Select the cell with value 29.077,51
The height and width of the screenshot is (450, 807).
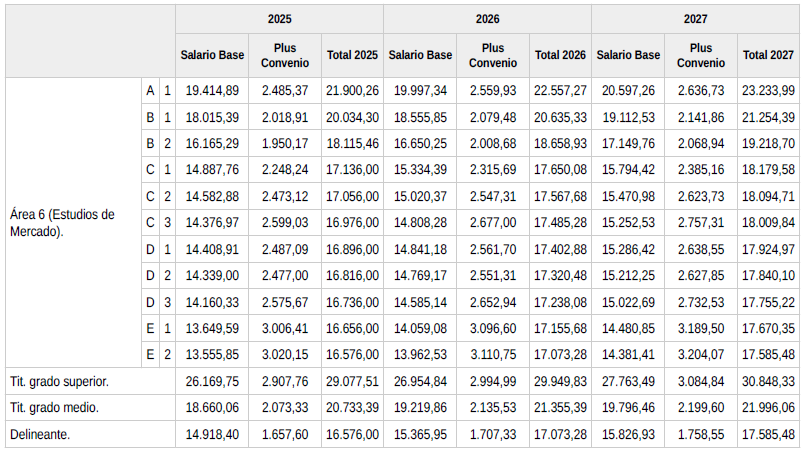(352, 381)
